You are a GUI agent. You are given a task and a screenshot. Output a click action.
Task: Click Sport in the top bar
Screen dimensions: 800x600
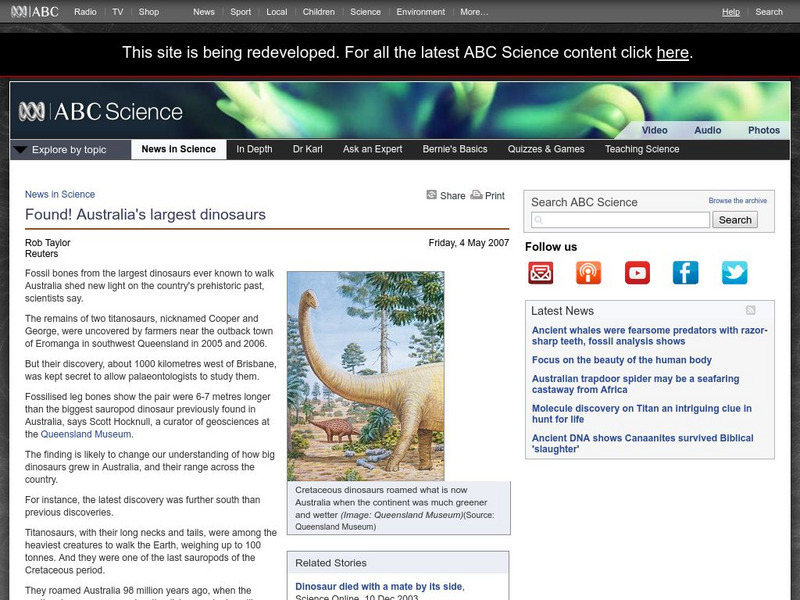pyautogui.click(x=240, y=12)
